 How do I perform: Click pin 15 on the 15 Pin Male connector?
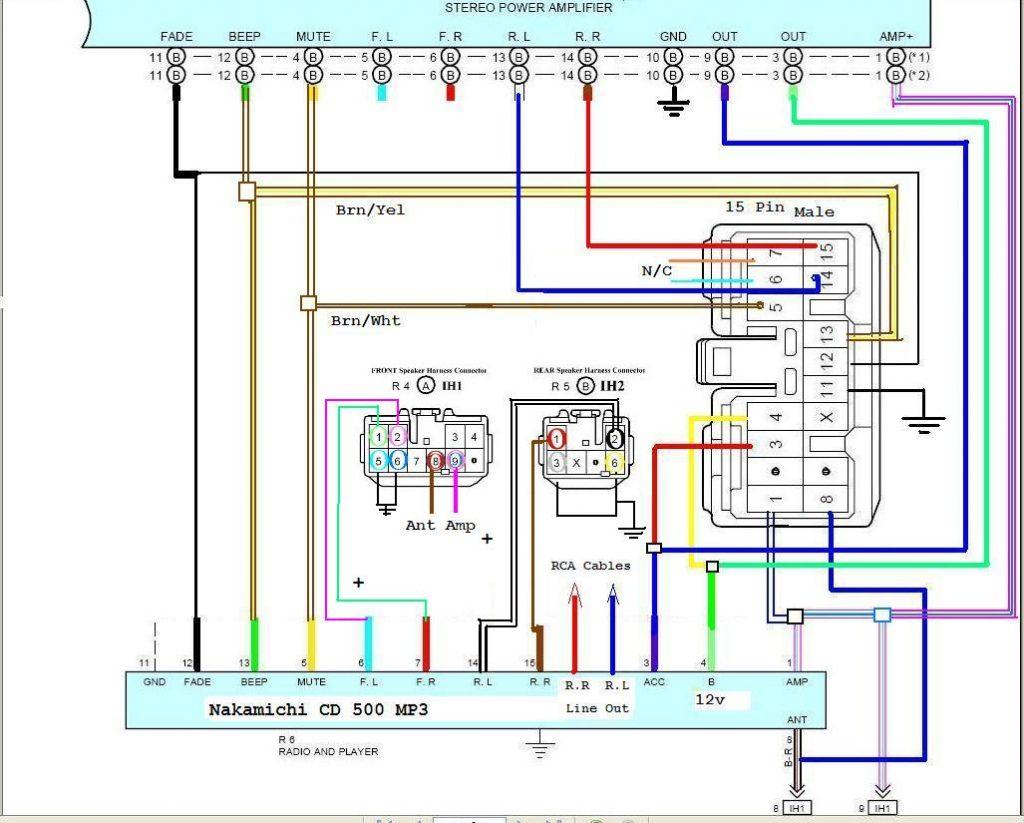pyautogui.click(x=825, y=252)
